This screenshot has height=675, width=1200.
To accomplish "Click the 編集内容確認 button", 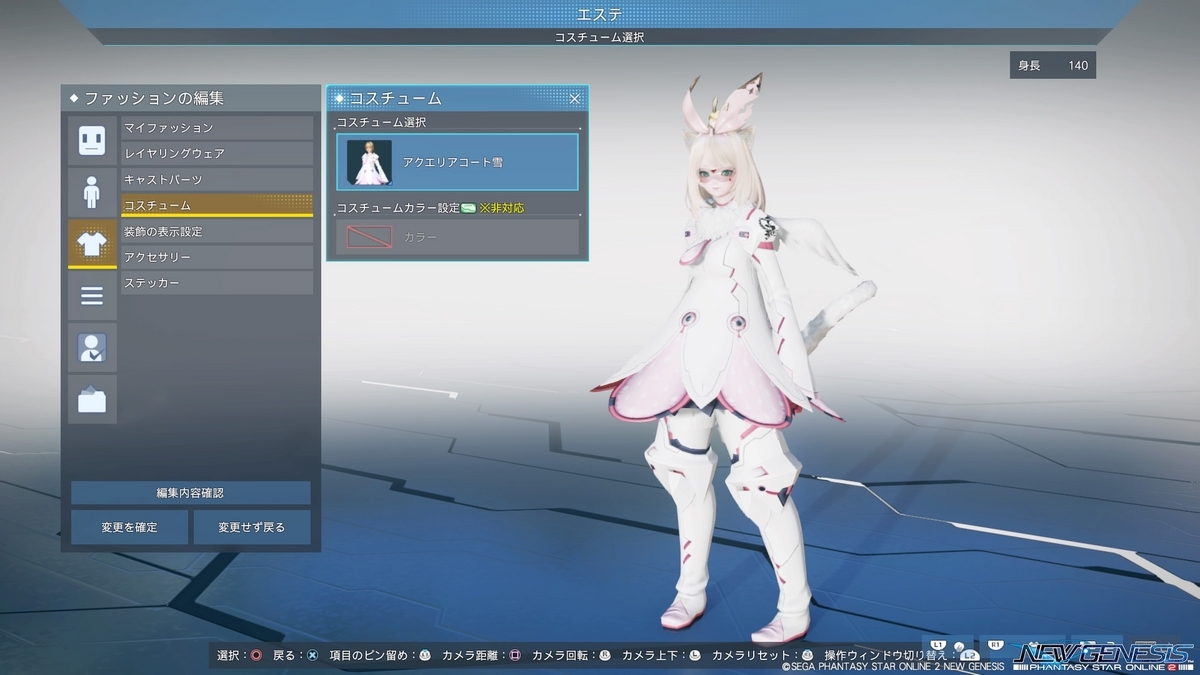I will click(x=190, y=493).
